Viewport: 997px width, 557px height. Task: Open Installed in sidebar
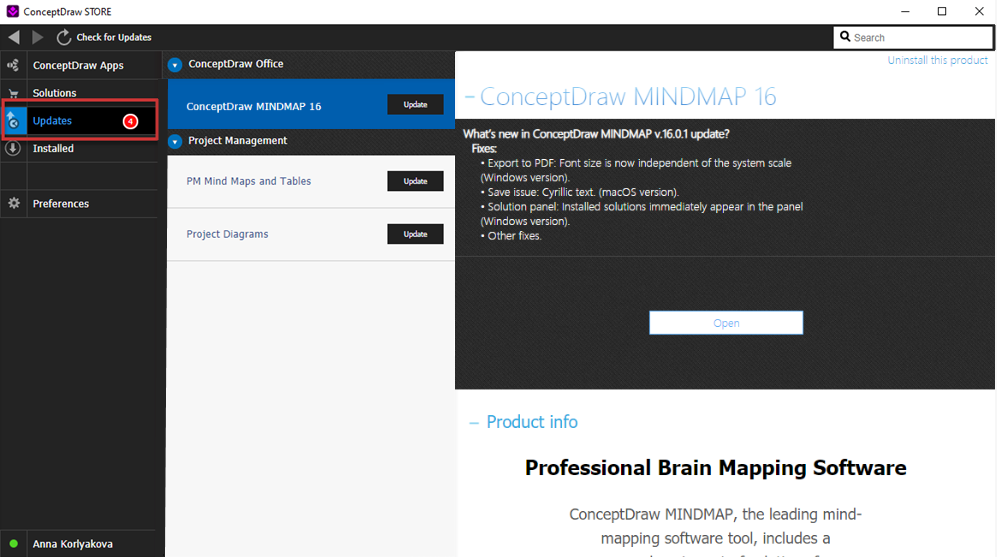click(53, 148)
